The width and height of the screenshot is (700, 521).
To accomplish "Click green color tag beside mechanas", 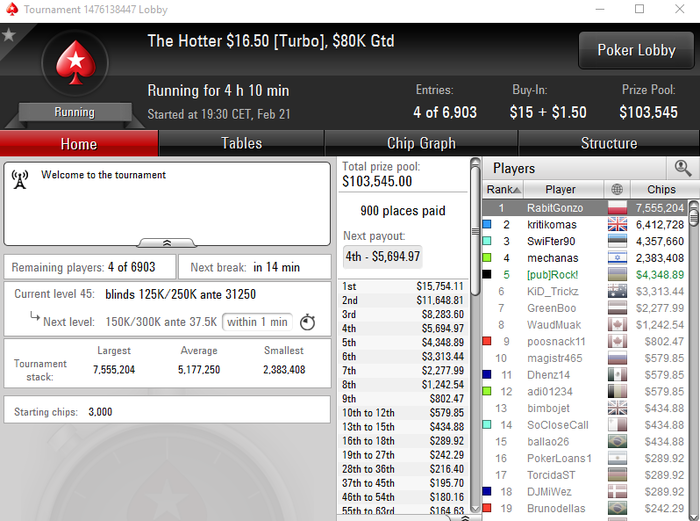I will [x=487, y=258].
